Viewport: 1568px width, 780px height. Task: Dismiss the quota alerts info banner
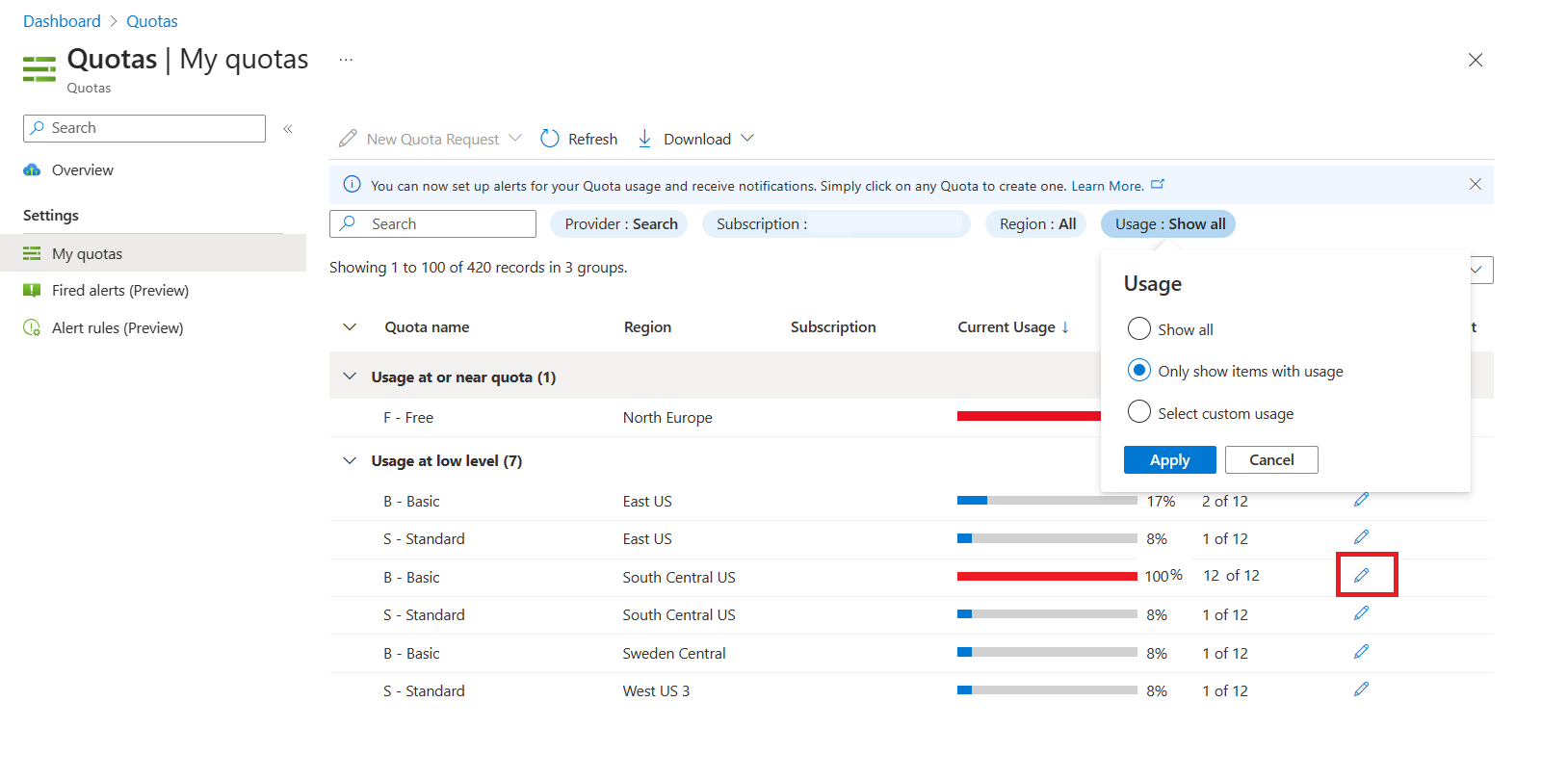(1475, 184)
